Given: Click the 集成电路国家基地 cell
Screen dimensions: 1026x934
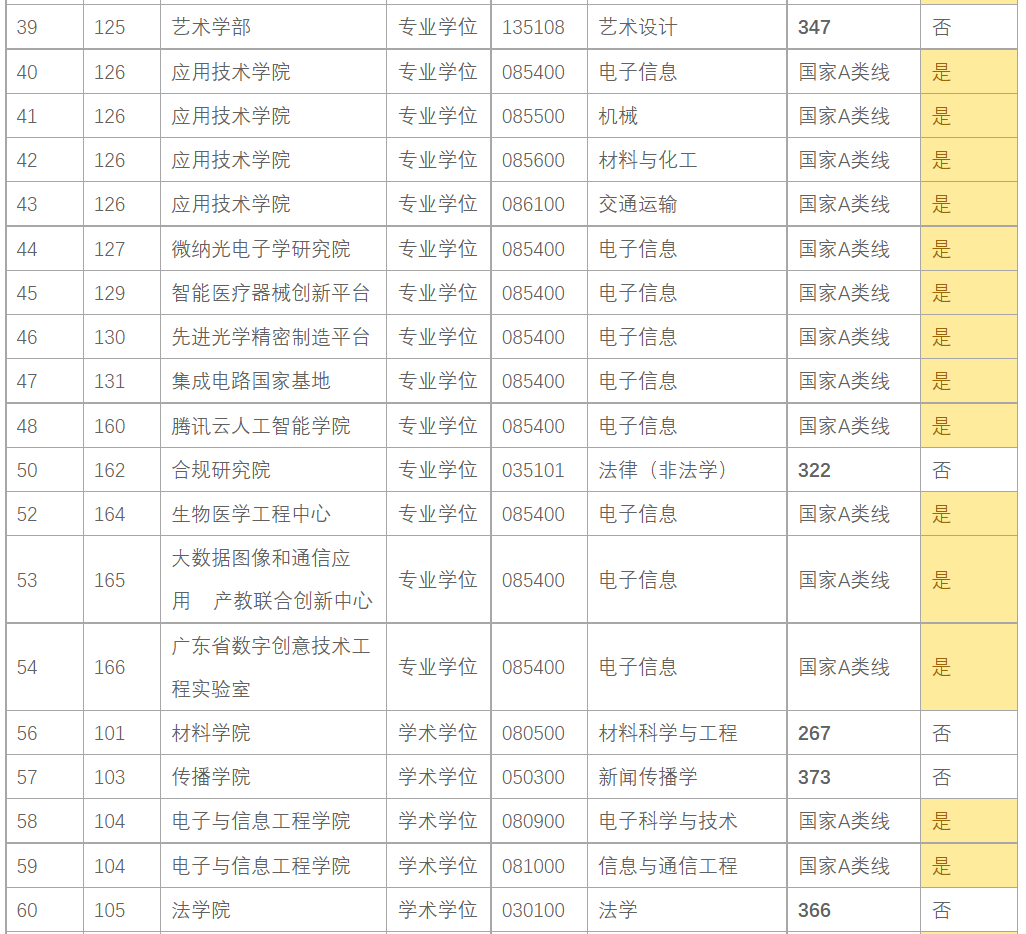Looking at the screenshot, I should pos(251,381).
